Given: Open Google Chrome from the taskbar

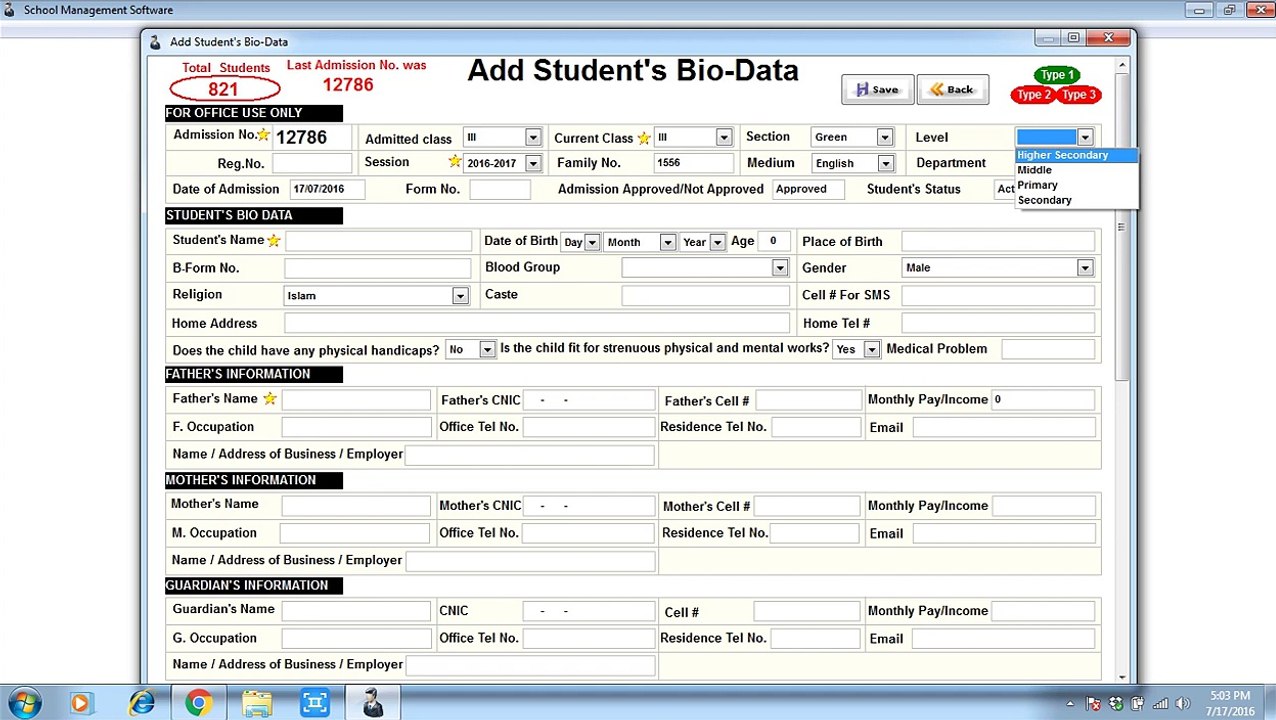Looking at the screenshot, I should (198, 703).
